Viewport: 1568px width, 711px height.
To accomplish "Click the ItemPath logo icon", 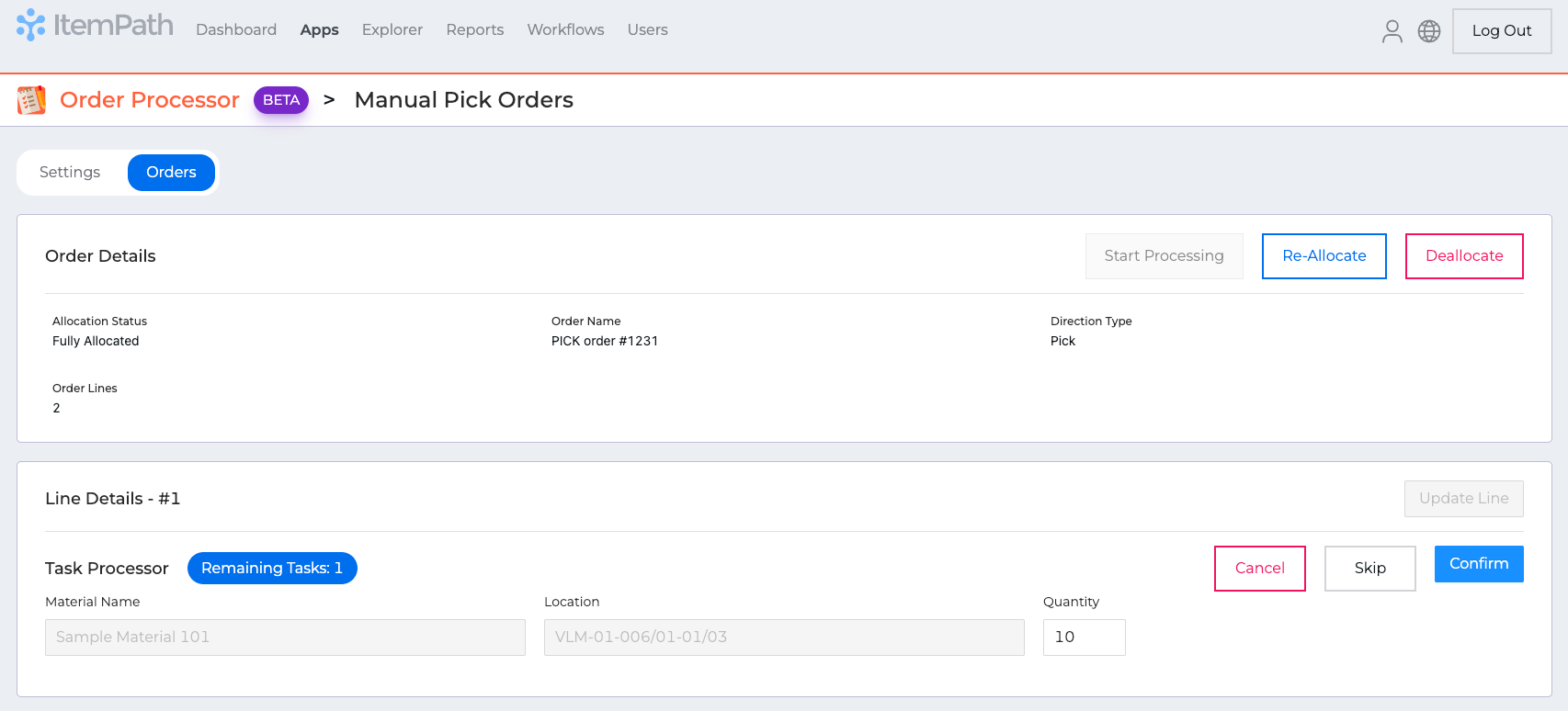I will coord(30,26).
